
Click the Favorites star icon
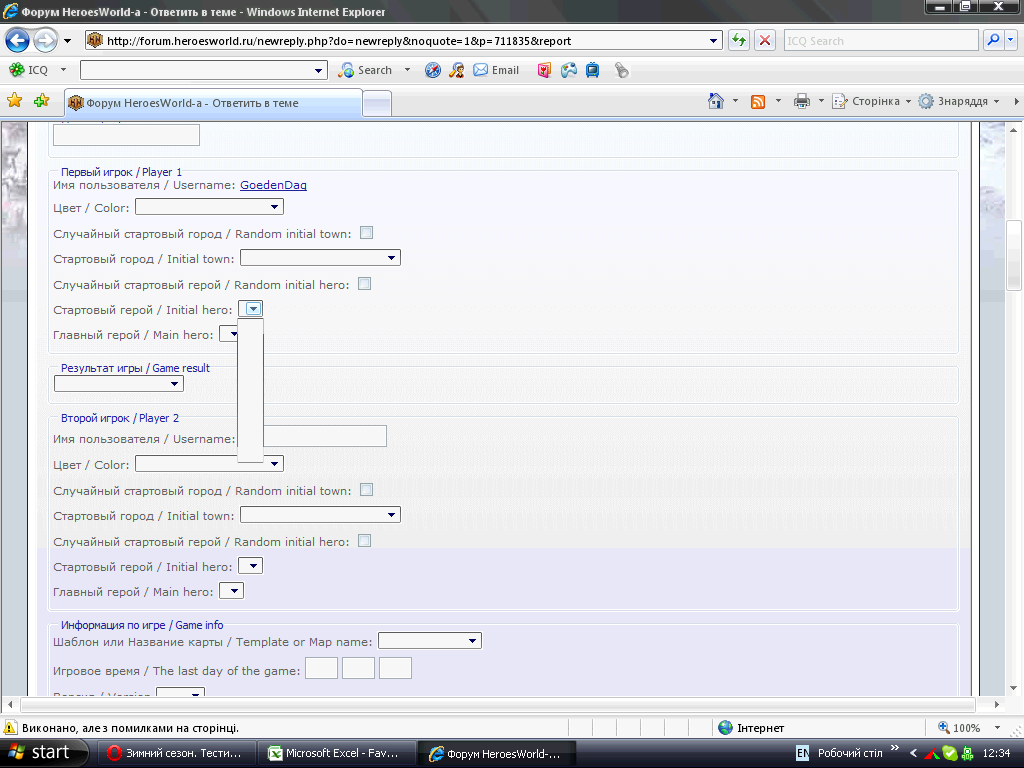click(14, 101)
